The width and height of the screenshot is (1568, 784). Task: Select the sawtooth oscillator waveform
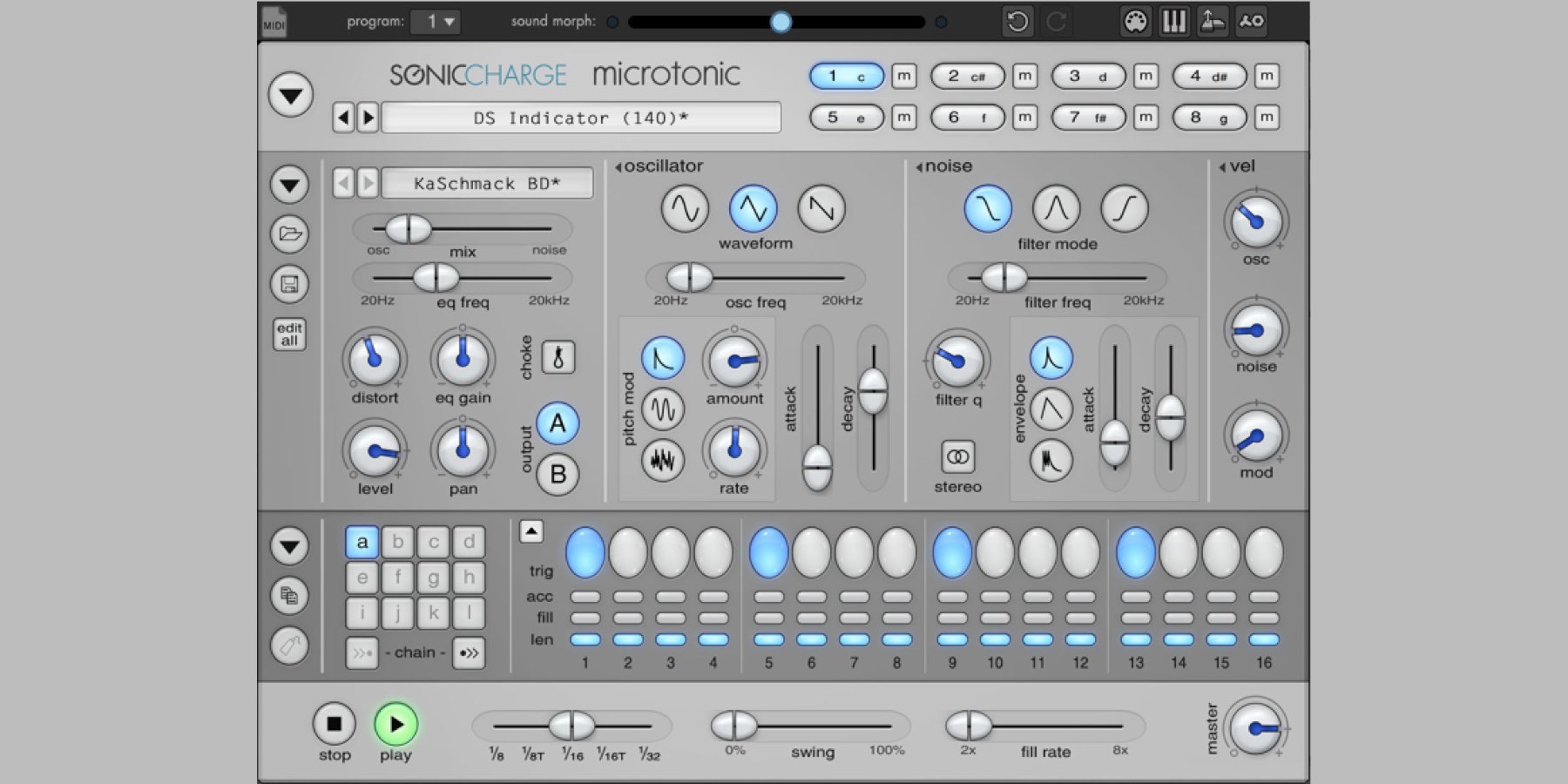tap(821, 209)
